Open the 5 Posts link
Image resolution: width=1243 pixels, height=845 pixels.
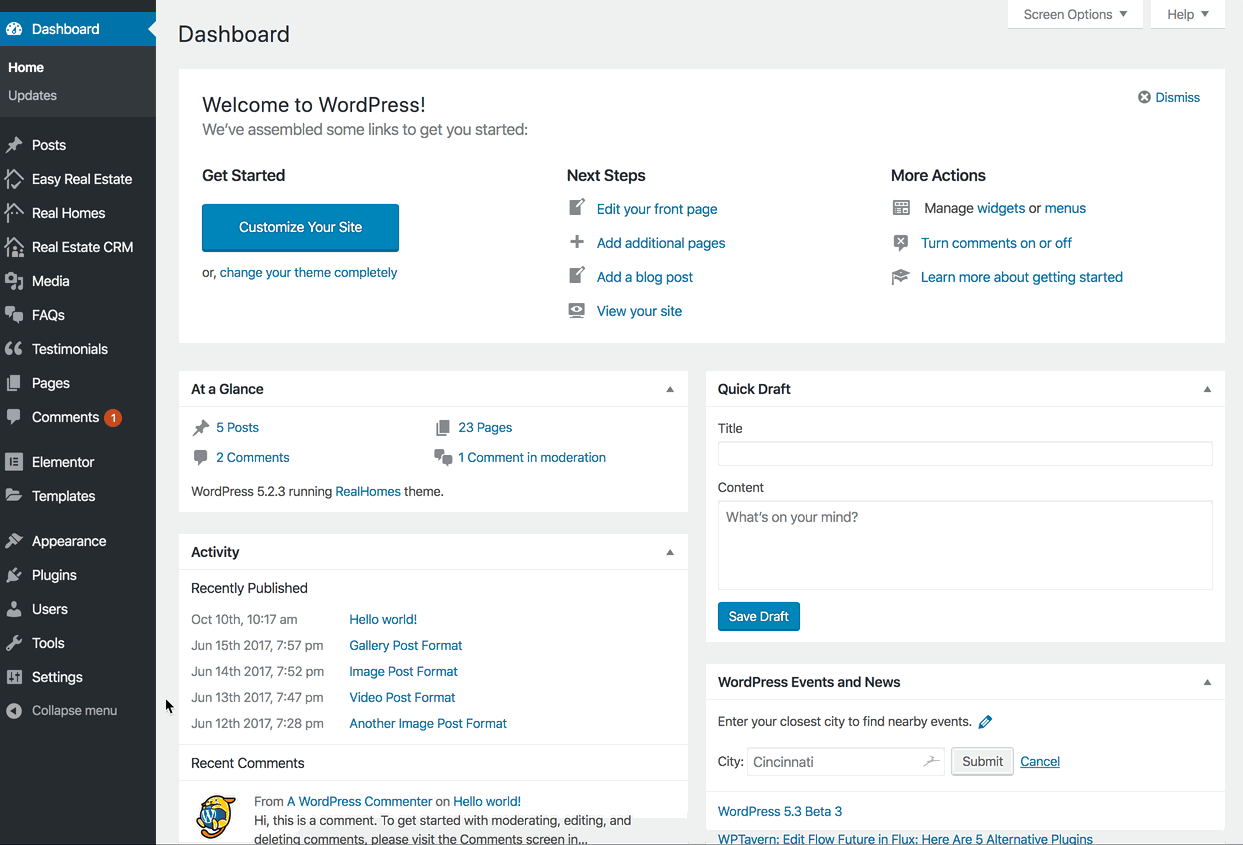click(x=237, y=427)
